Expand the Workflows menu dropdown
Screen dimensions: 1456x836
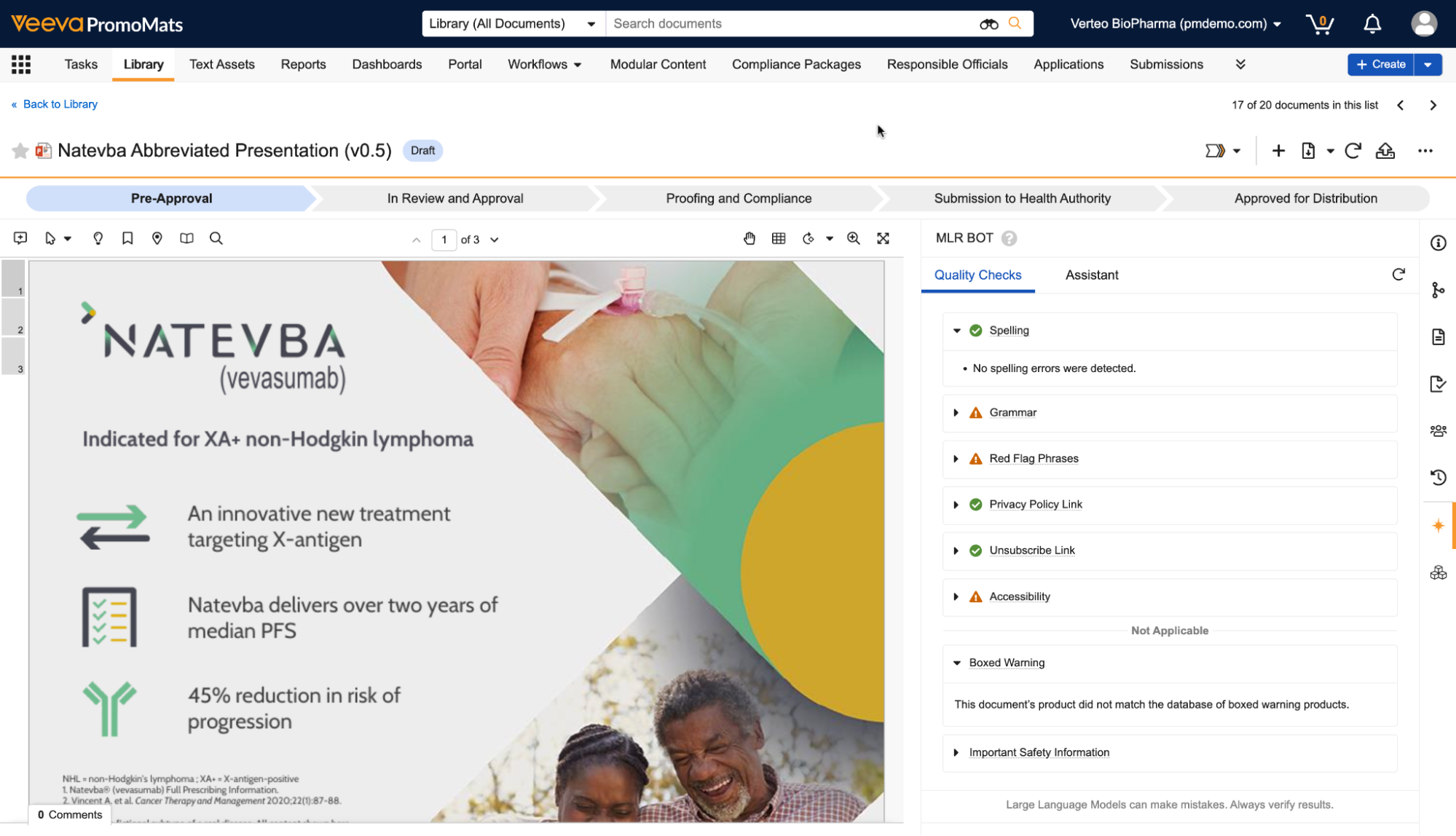point(545,65)
